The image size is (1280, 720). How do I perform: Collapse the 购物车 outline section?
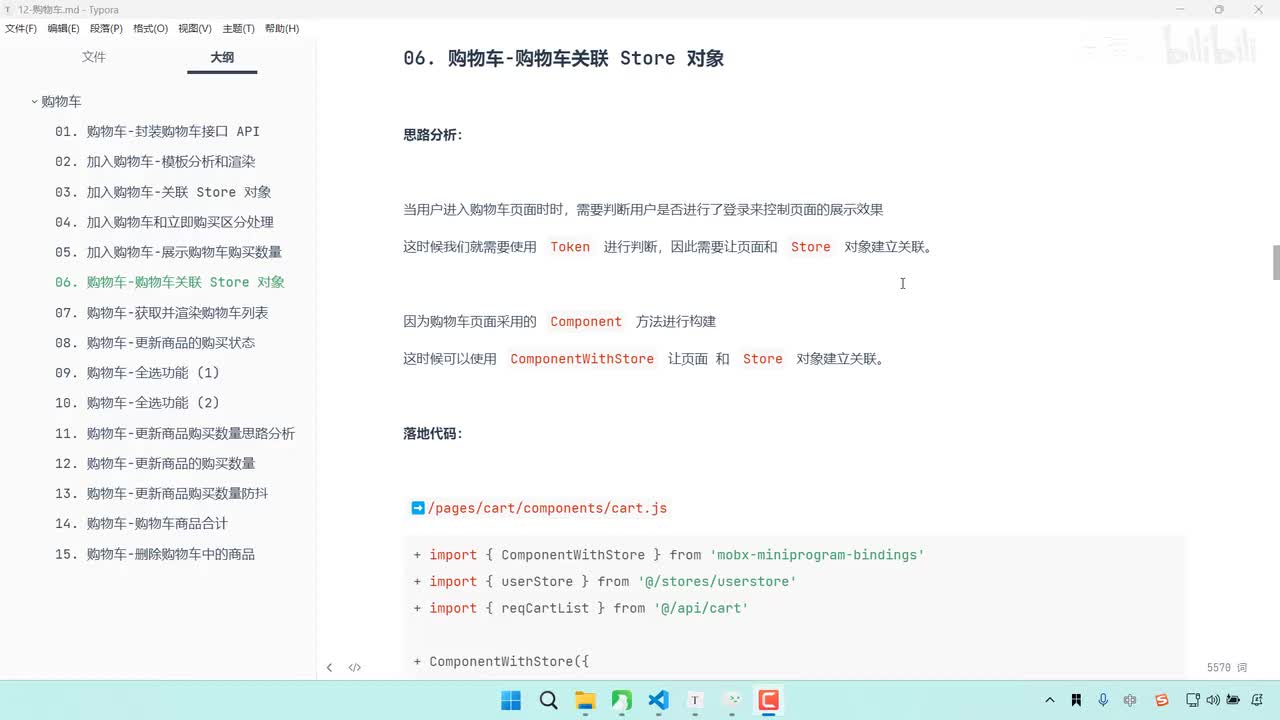(34, 102)
